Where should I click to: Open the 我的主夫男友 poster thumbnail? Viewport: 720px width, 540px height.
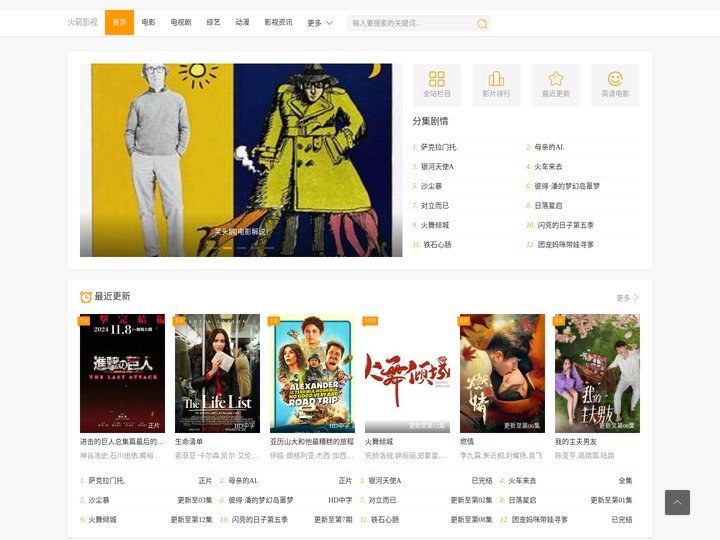(597, 373)
